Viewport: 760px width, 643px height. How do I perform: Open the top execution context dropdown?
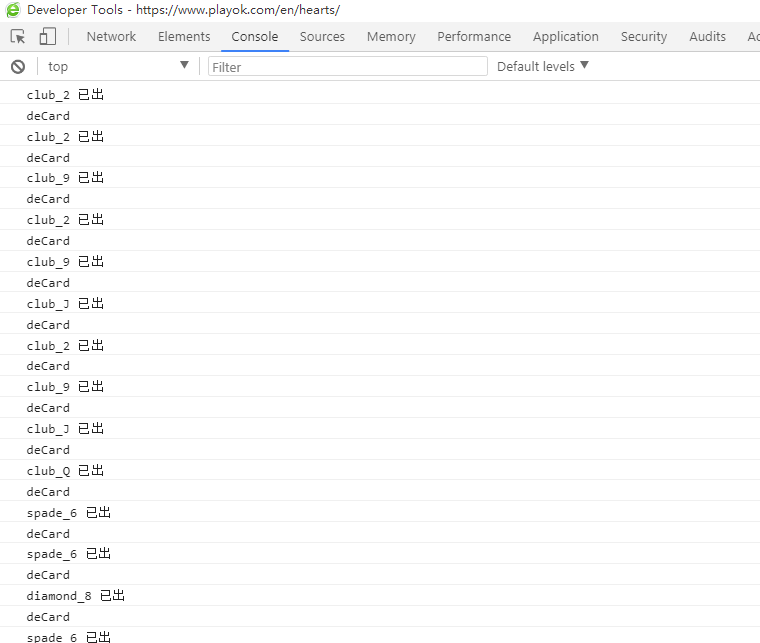(x=118, y=66)
